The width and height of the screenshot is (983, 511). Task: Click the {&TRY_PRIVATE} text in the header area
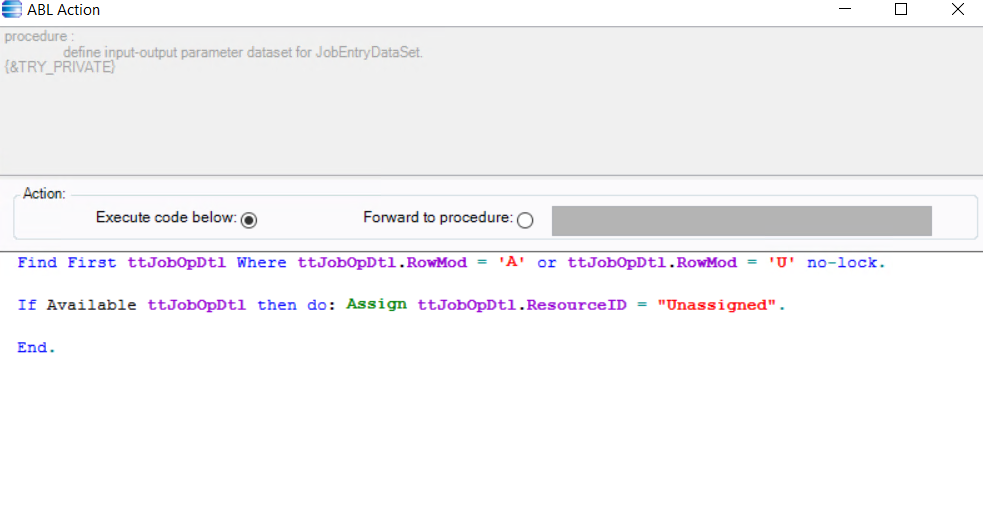coord(60,67)
